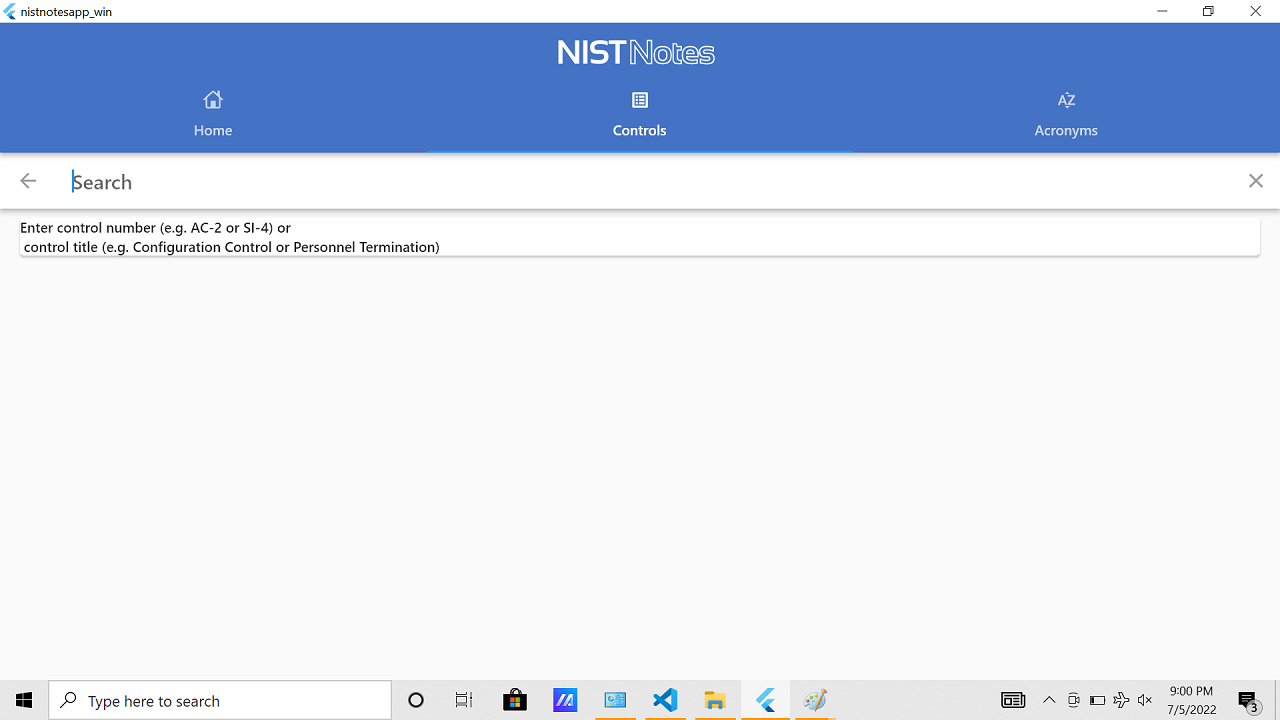The width and height of the screenshot is (1280, 720).
Task: Focus the Search input field
Action: 640,182
